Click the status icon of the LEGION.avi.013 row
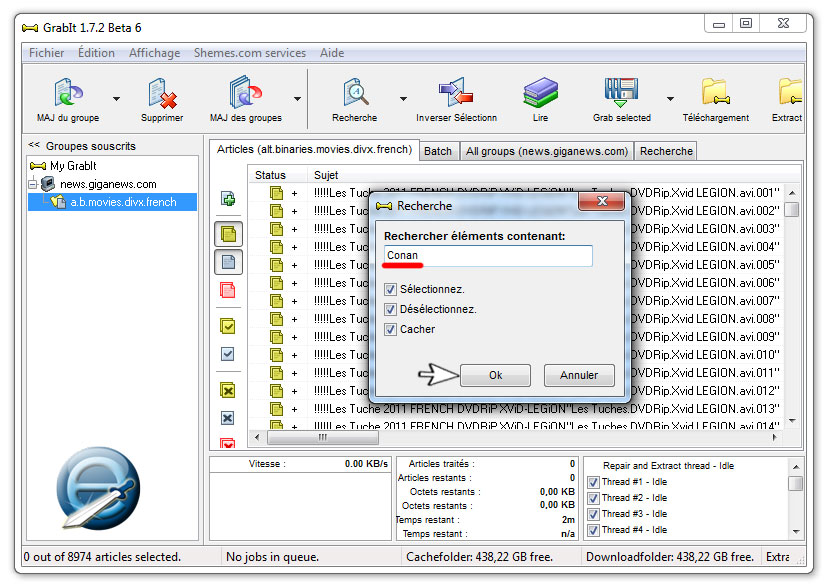Viewport: 826px width, 586px height. click(277, 409)
